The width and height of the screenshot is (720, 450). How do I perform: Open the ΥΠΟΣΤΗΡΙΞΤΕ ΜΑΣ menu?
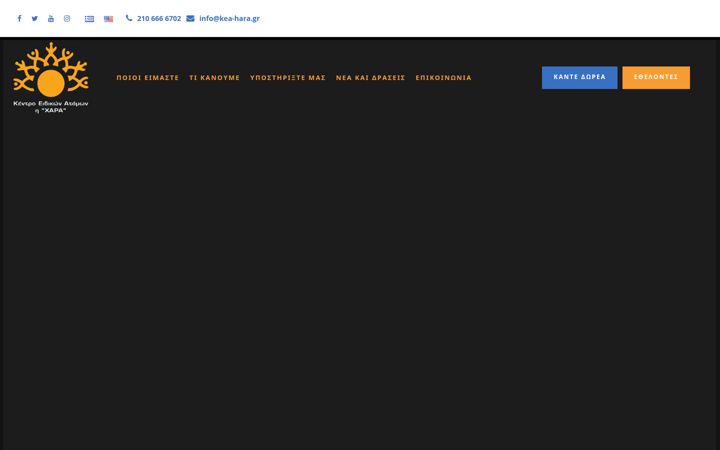[288, 78]
